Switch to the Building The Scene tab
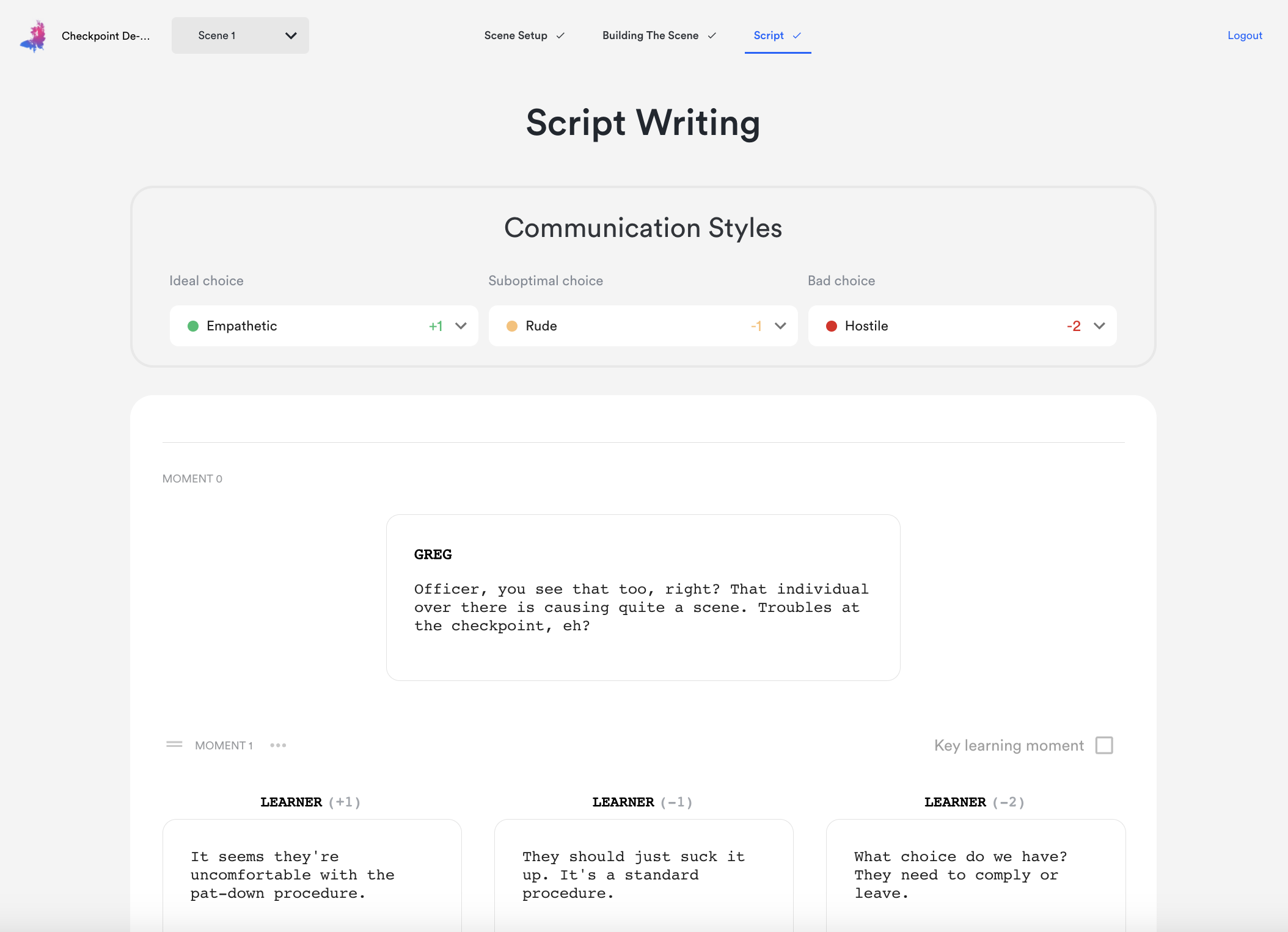This screenshot has height=932, width=1288. [x=650, y=35]
